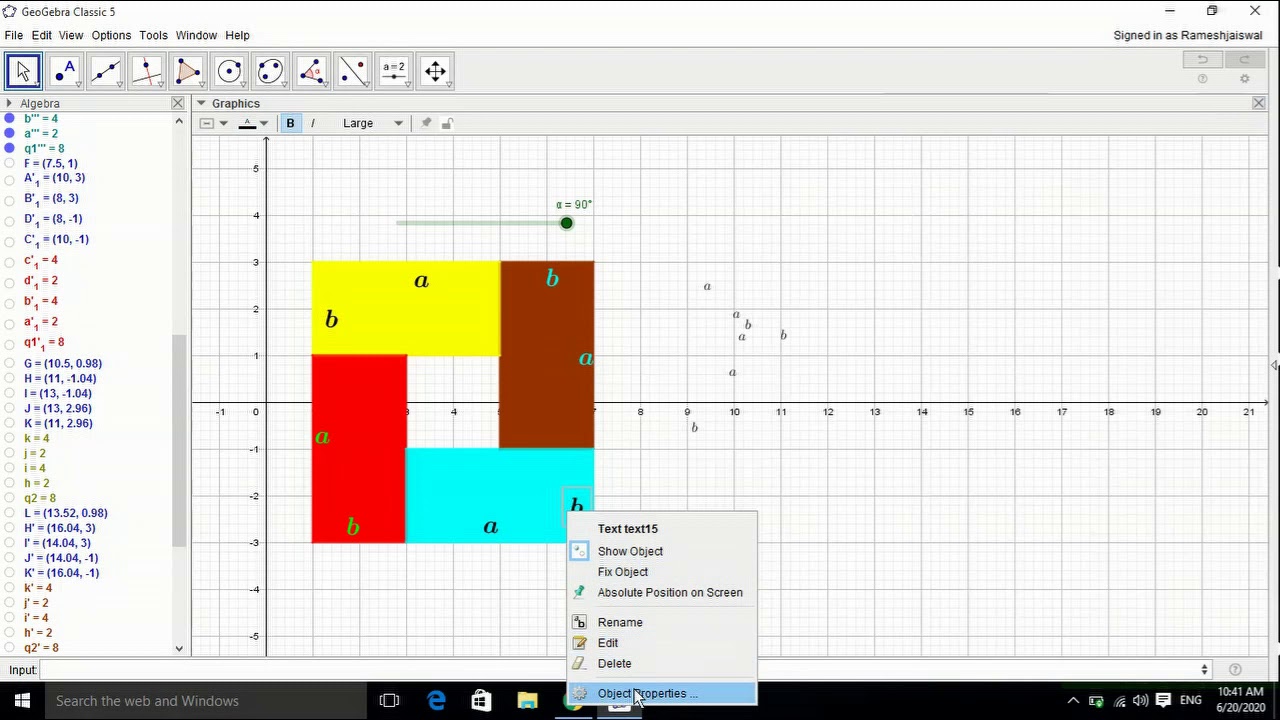Close the Graphics view panel
Image resolution: width=1280 pixels, height=720 pixels.
pos(1259,103)
